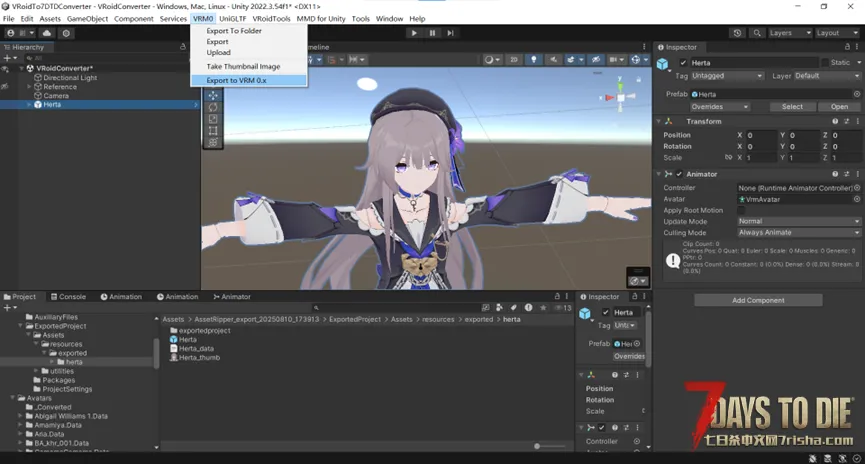Lock the main Inspector panel
This screenshot has height=464, width=865.
847,47
